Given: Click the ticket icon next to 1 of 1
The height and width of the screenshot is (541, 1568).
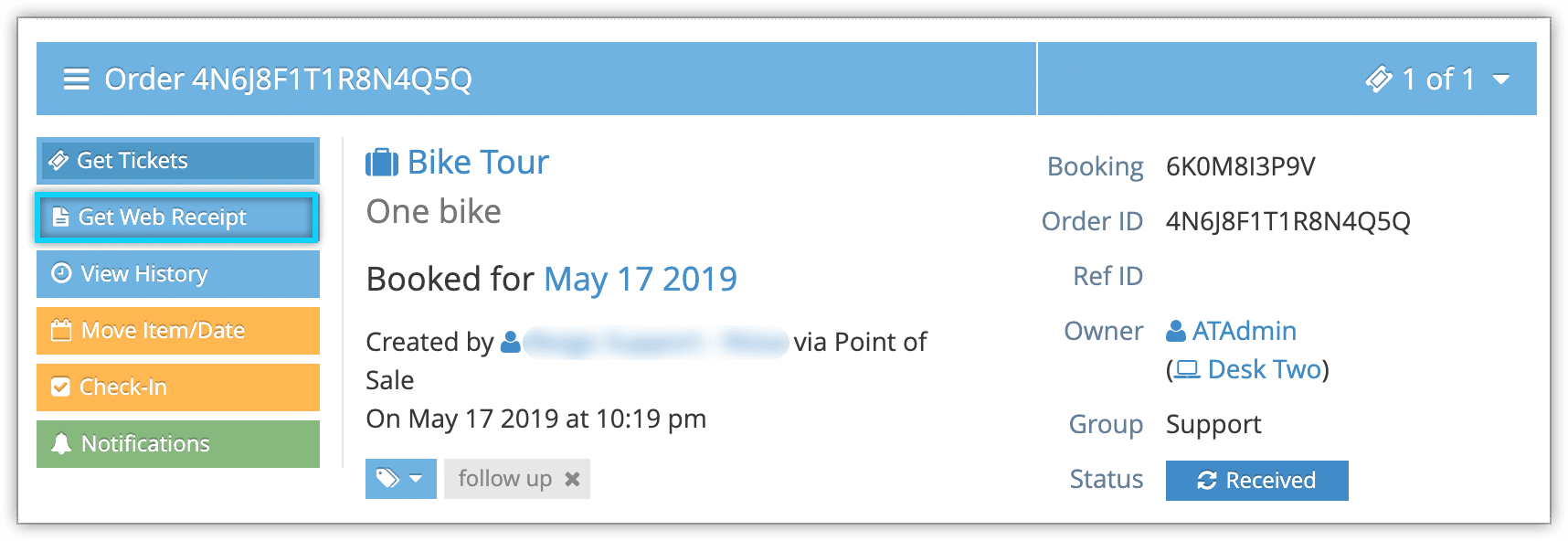Looking at the screenshot, I should click(1379, 80).
